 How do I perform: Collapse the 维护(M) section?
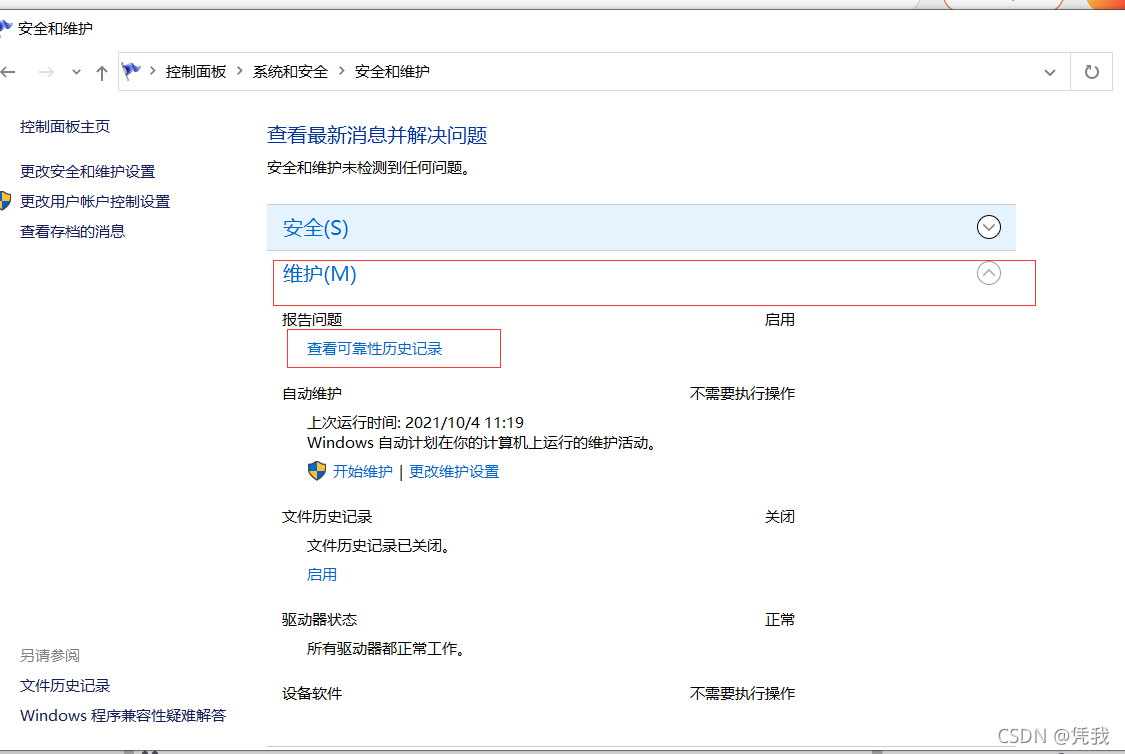(988, 272)
